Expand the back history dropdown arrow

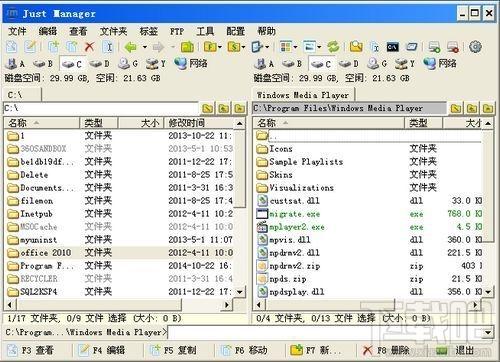pos(145,47)
